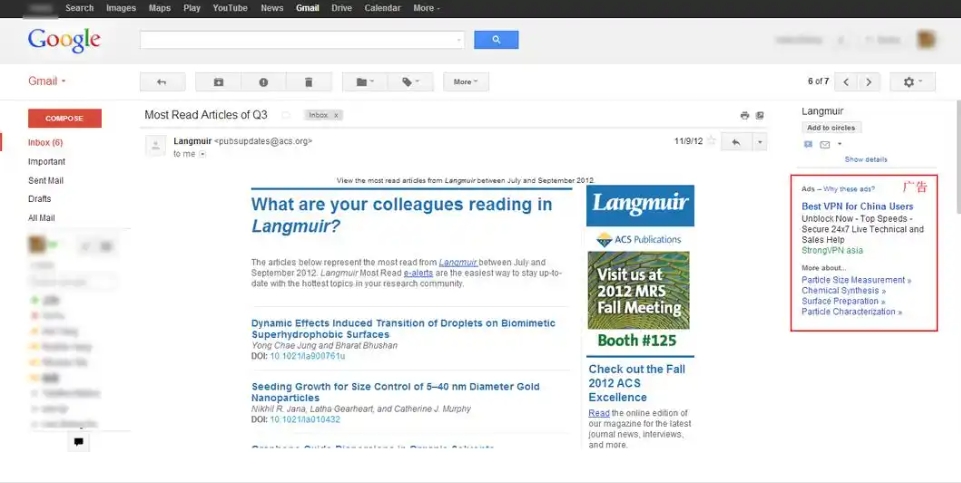
Task: Go to the newer message arrow
Action: (x=846, y=82)
